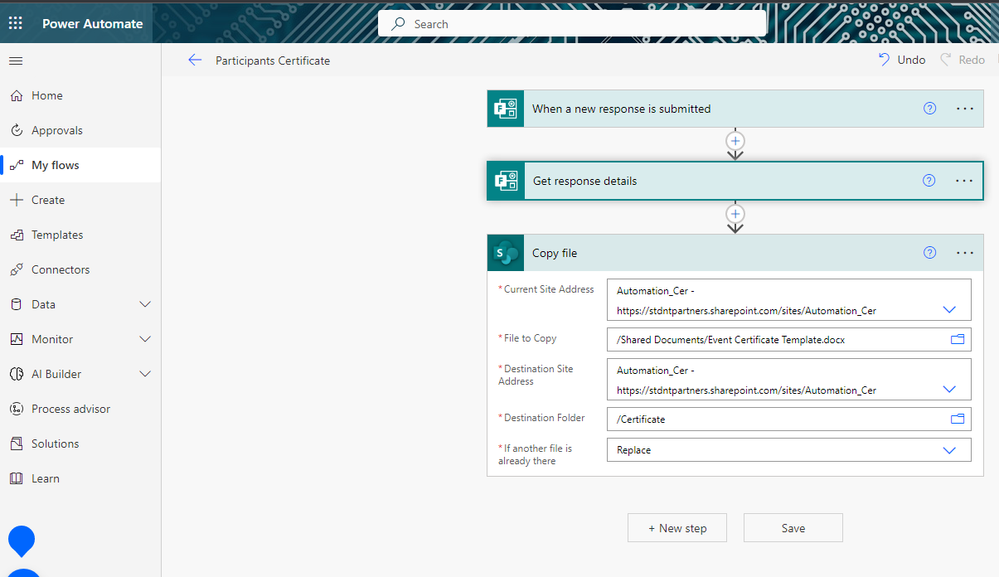The image size is (999, 577).
Task: Click the Learn book icon
Action: click(x=17, y=478)
